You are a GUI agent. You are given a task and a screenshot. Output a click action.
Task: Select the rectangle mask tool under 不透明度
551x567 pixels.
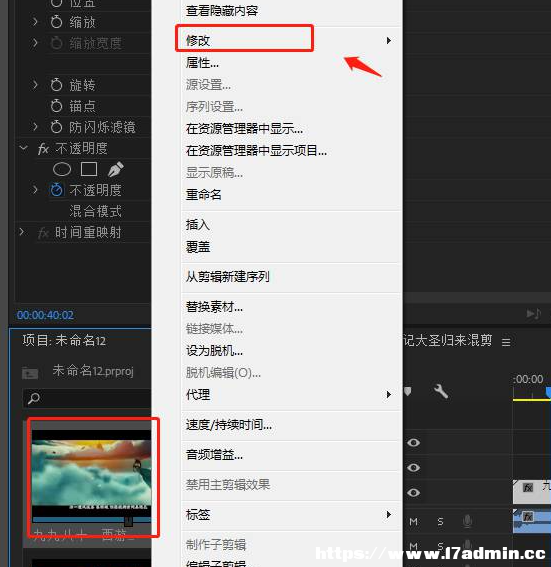click(89, 169)
